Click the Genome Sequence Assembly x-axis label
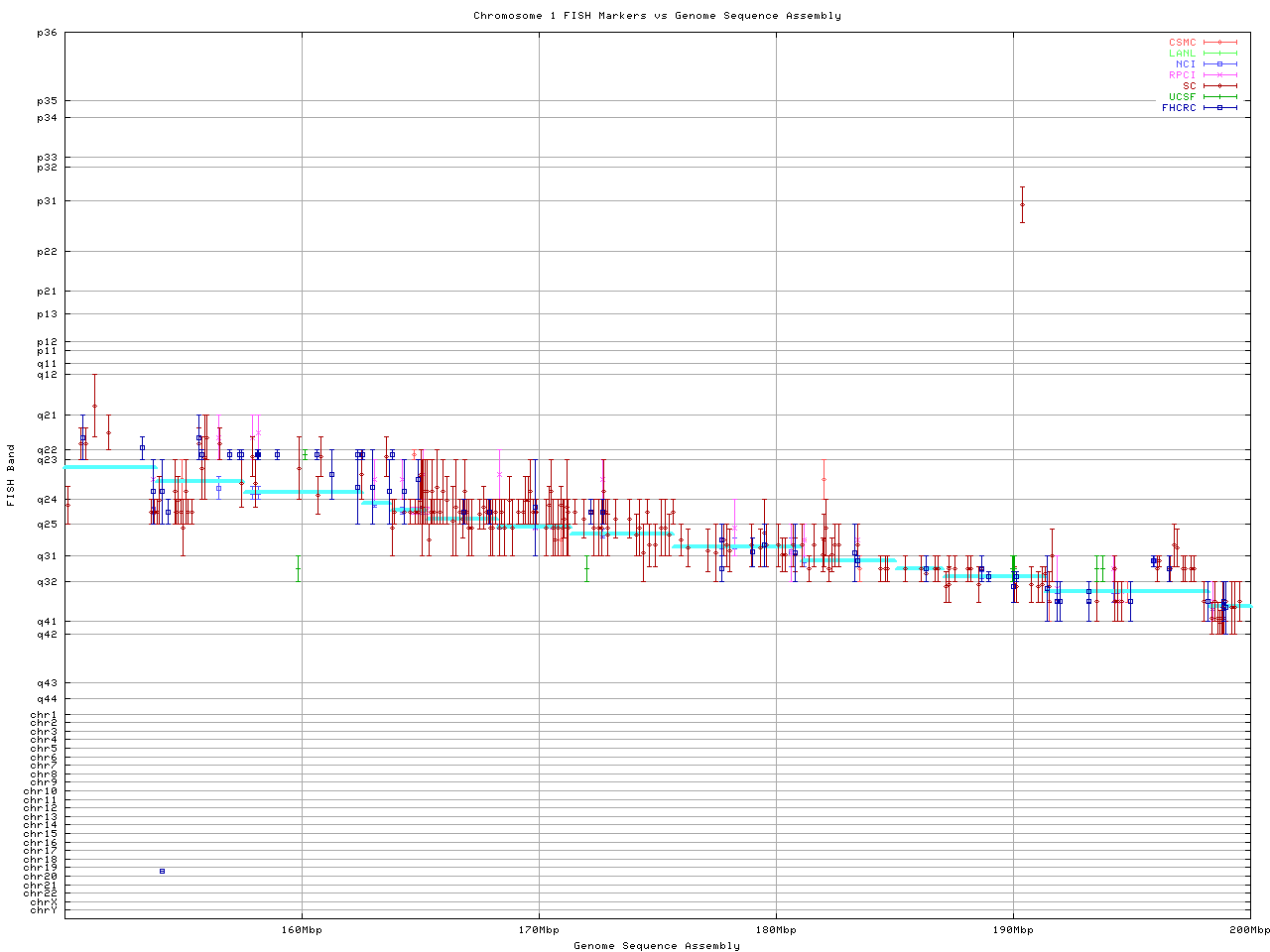The image size is (1270, 952). (x=657, y=945)
